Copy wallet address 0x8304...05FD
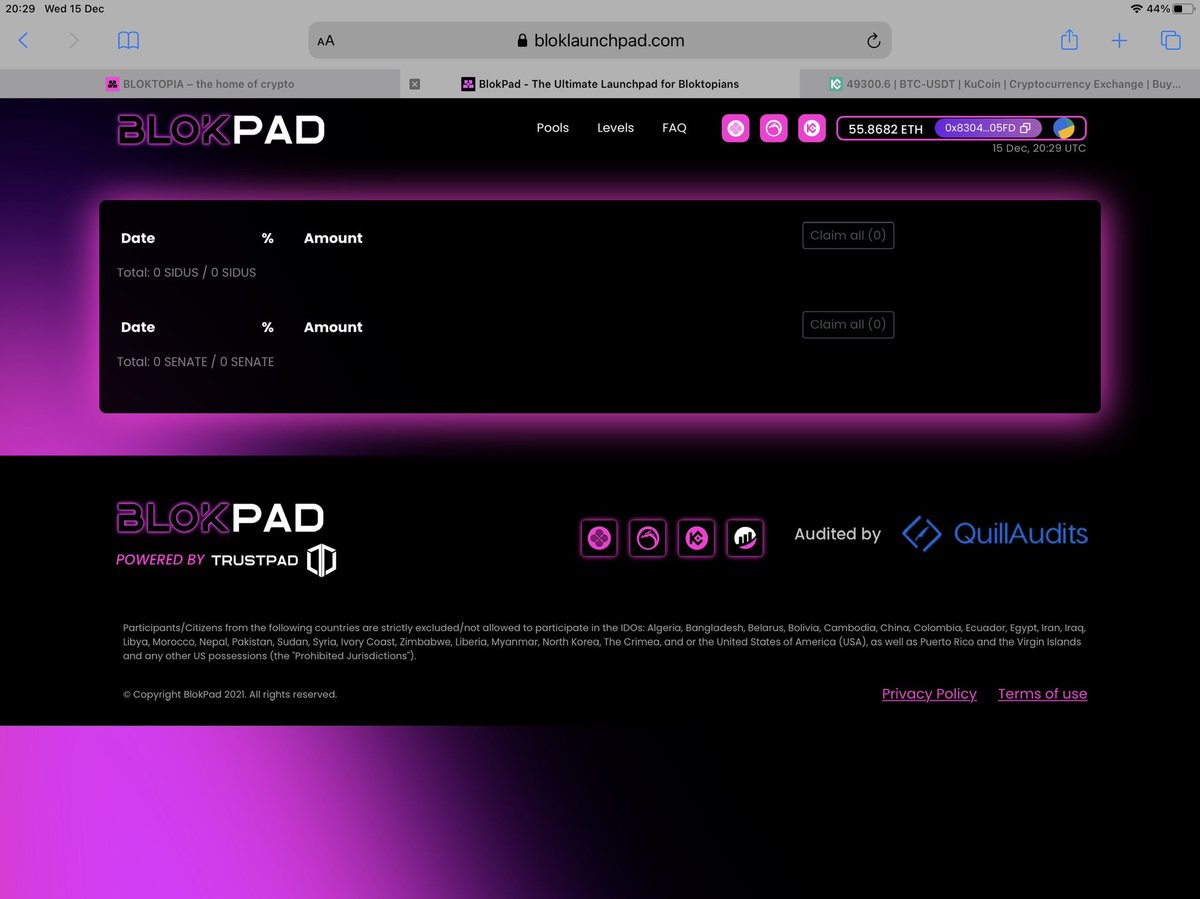The height and width of the screenshot is (899, 1200). 988,128
